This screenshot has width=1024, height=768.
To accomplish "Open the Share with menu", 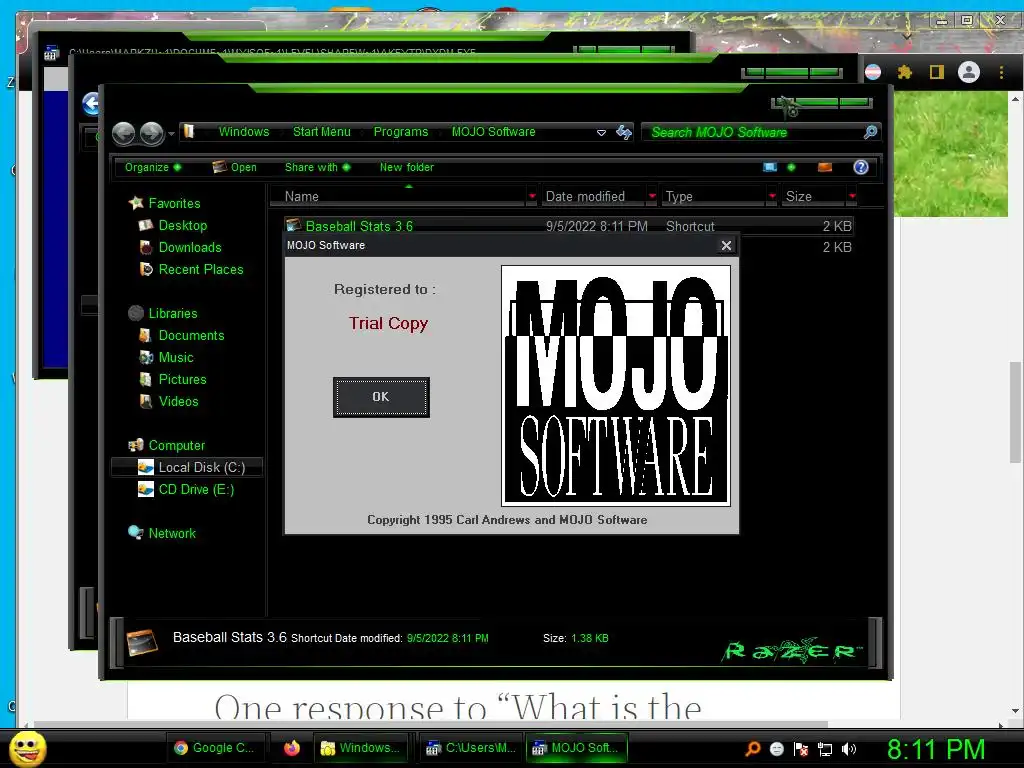I will [317, 167].
